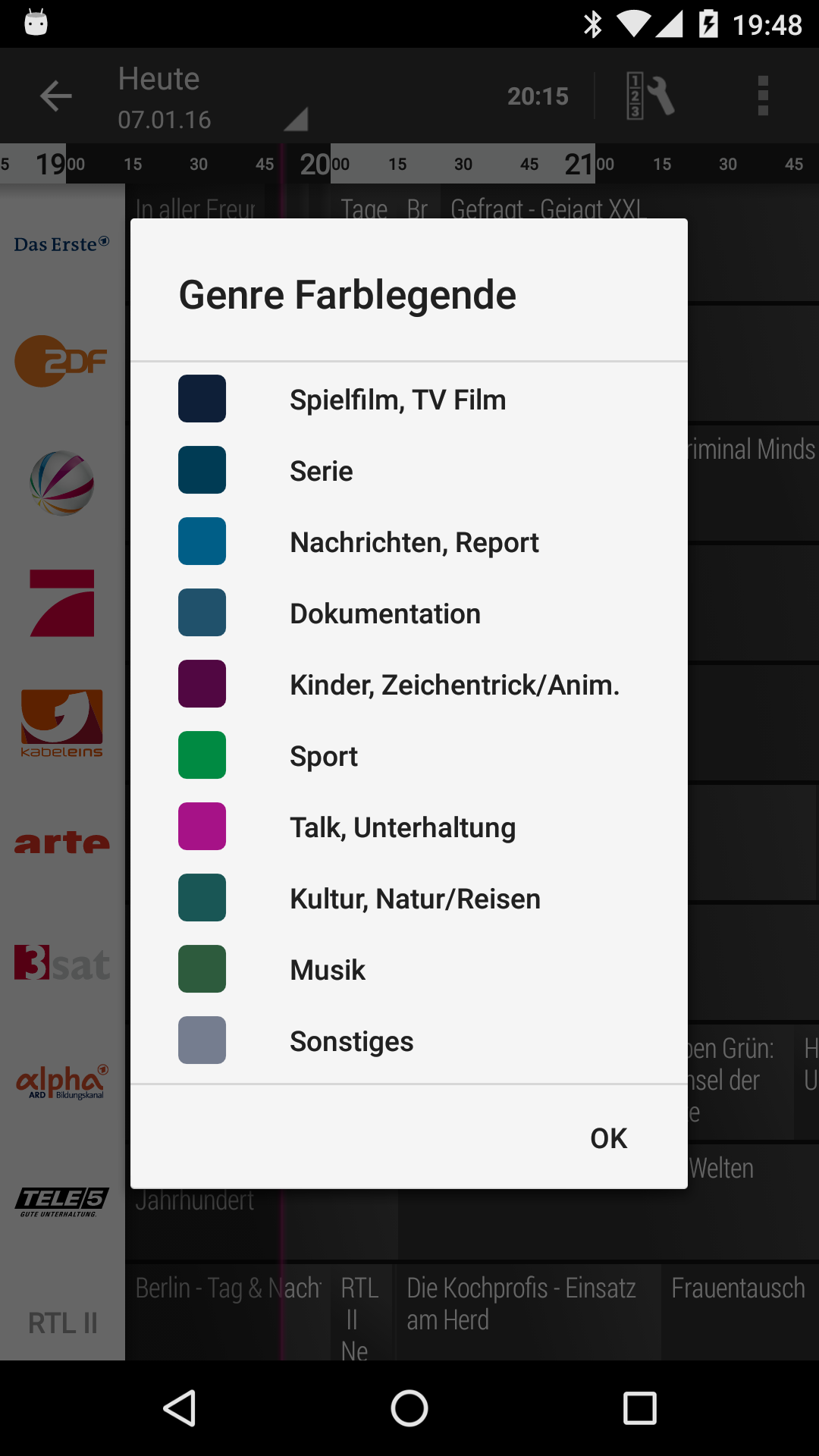Tap the Sat.1 colorful ball logo
Viewport: 819px width, 1456px height.
pos(62,483)
